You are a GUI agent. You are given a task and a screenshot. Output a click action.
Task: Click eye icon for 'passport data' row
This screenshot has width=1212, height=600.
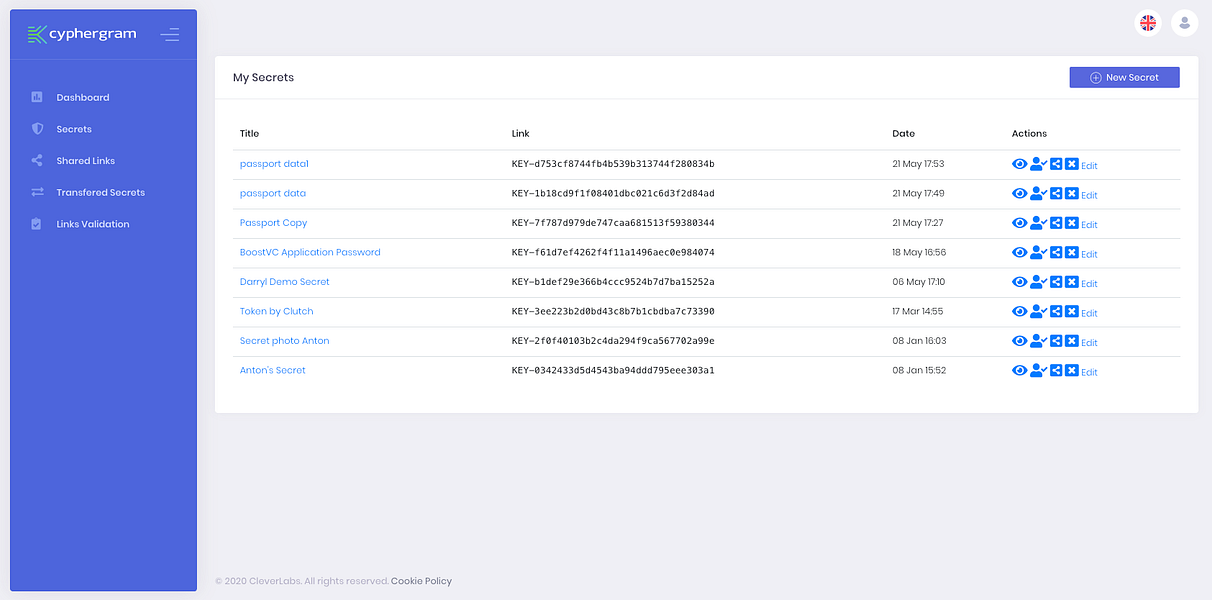click(1019, 193)
